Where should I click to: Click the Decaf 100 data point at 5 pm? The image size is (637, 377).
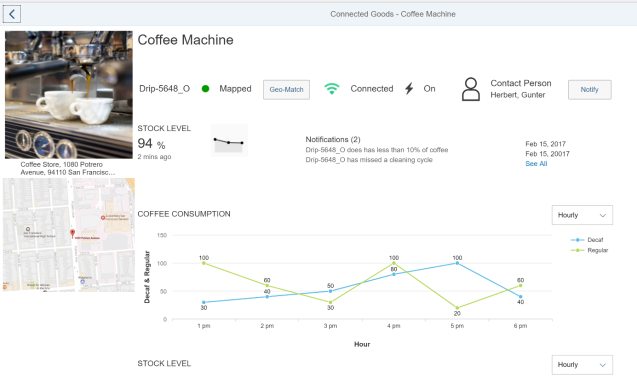457,263
